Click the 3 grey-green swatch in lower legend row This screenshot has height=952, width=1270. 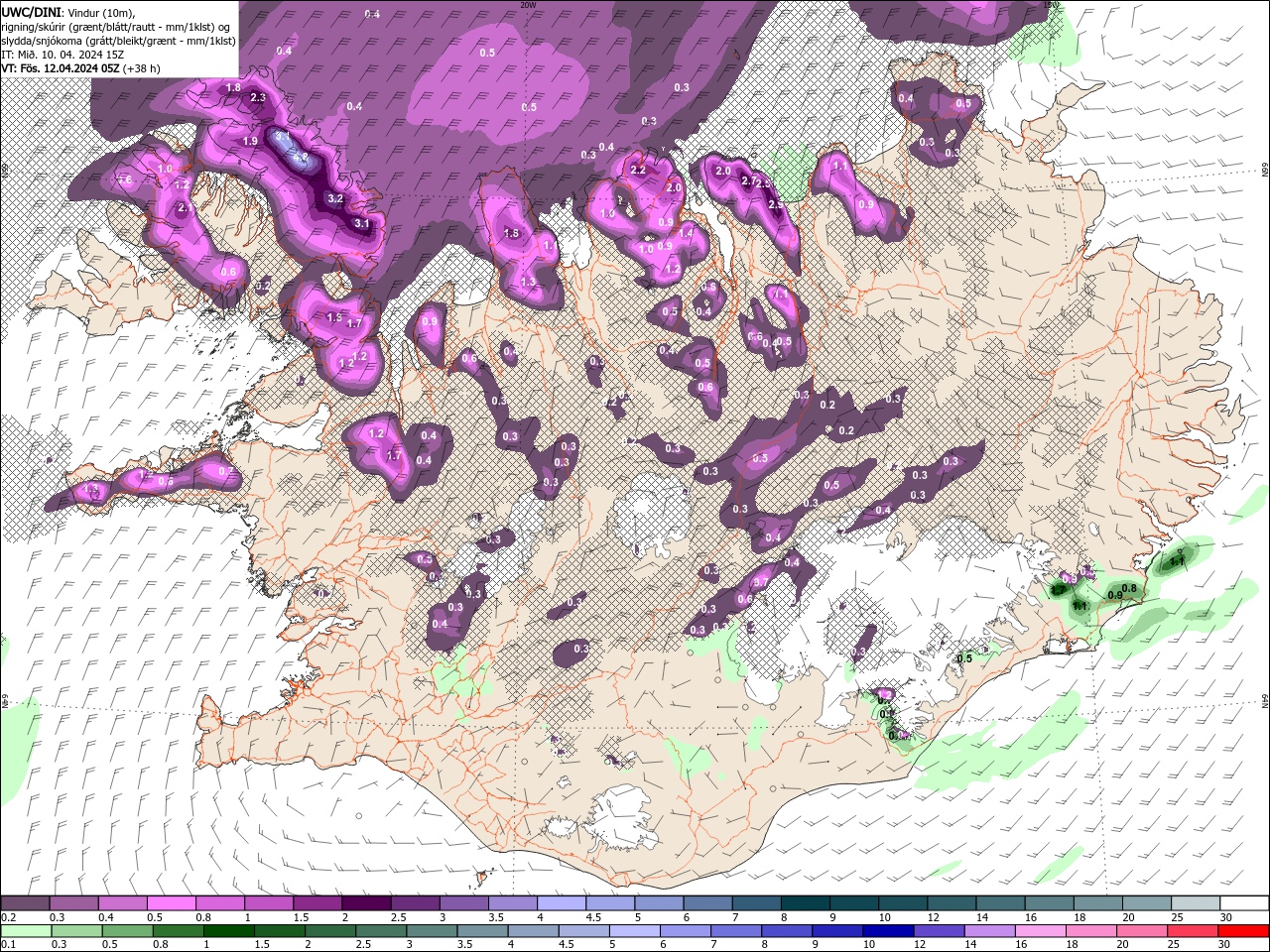[431, 931]
